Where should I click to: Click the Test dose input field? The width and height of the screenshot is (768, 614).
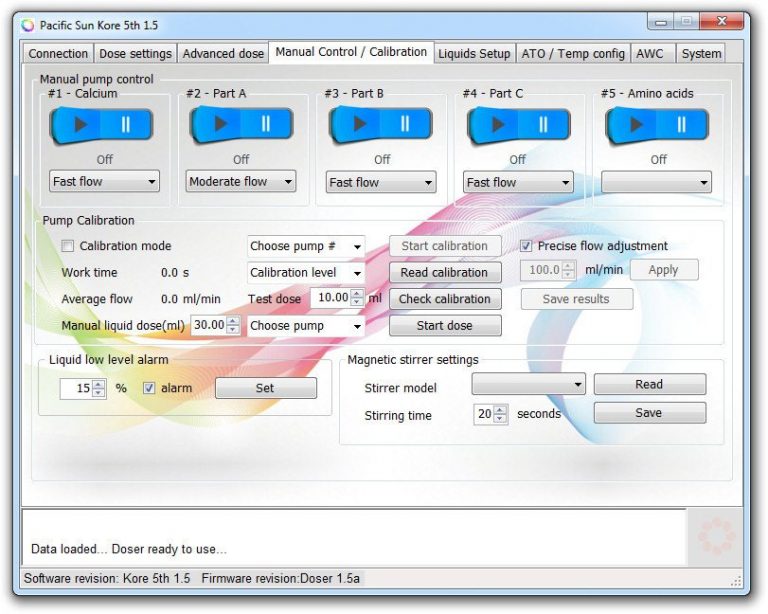pyautogui.click(x=329, y=298)
